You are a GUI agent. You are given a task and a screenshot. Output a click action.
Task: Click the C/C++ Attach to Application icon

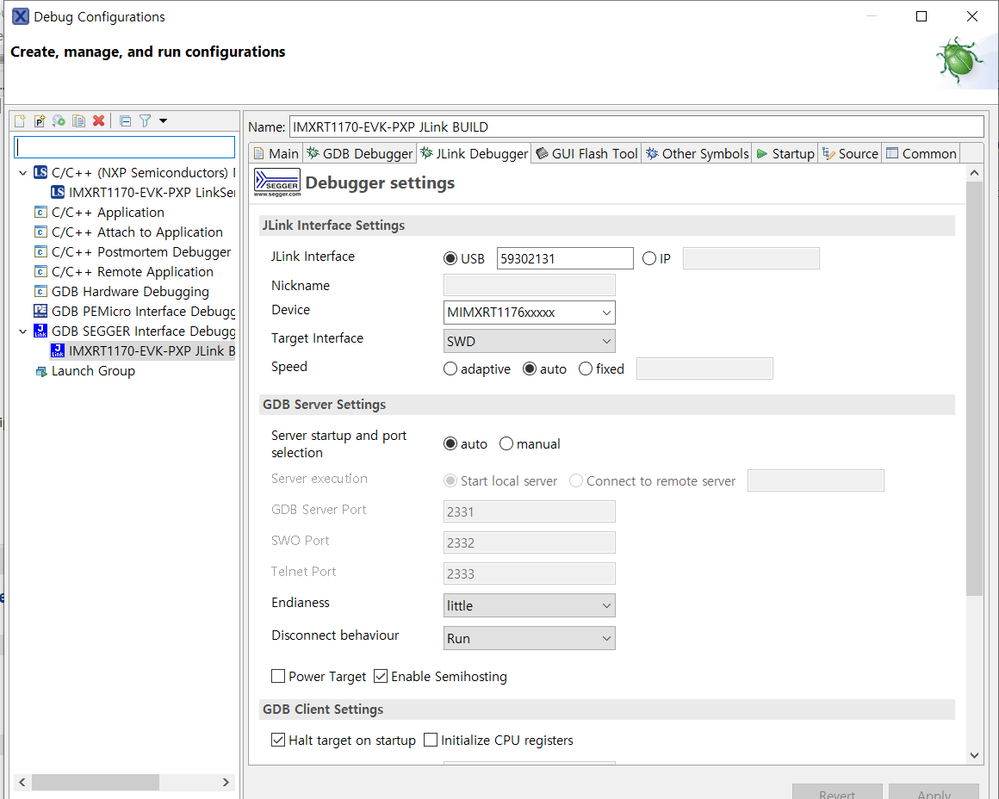click(40, 231)
